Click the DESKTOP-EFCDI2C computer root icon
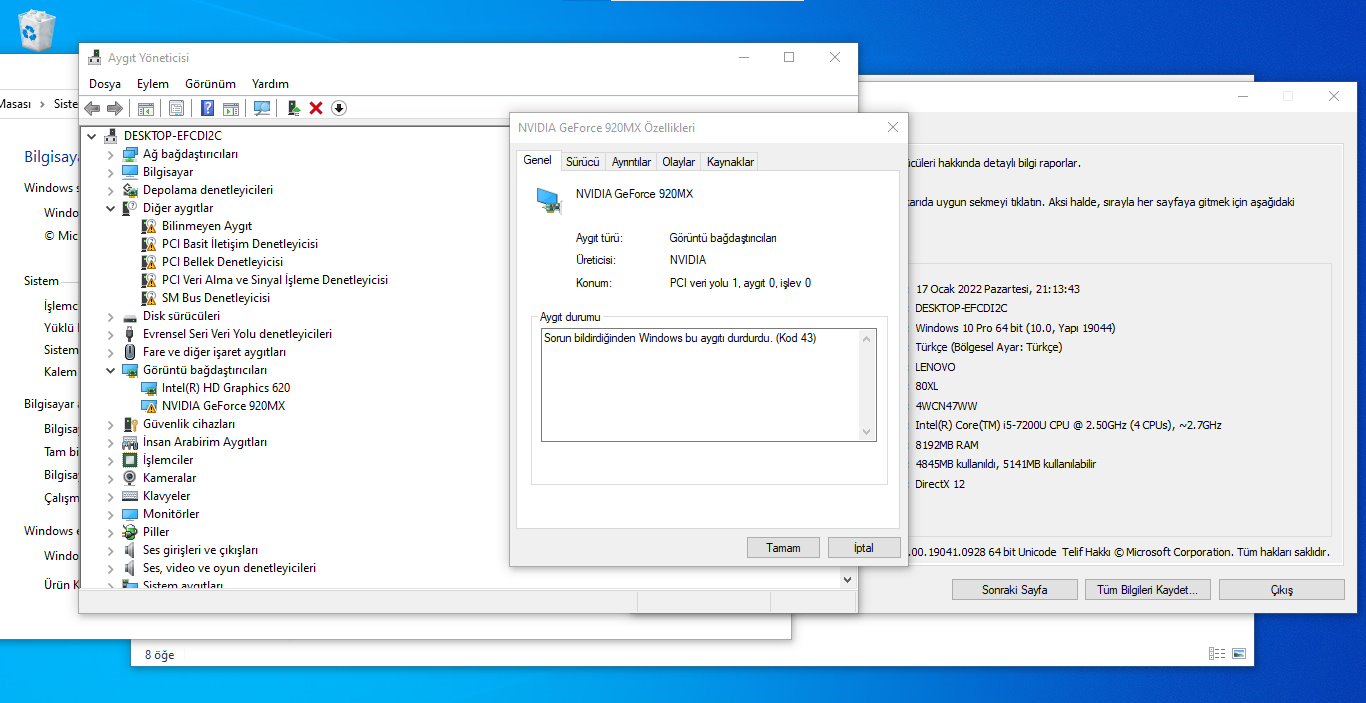Viewport: 1366px width, 703px height. point(110,136)
